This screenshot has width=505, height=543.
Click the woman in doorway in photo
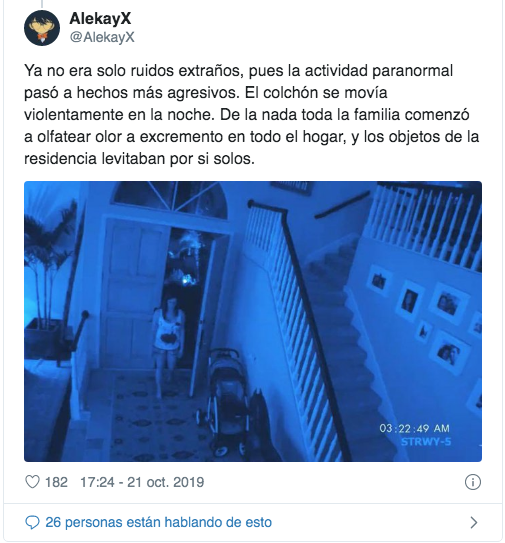(168, 344)
